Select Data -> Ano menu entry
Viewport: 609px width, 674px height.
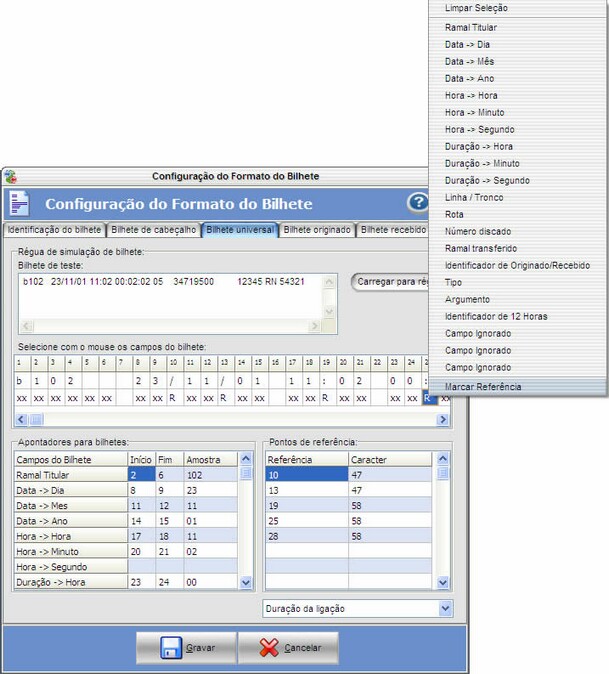469,79
